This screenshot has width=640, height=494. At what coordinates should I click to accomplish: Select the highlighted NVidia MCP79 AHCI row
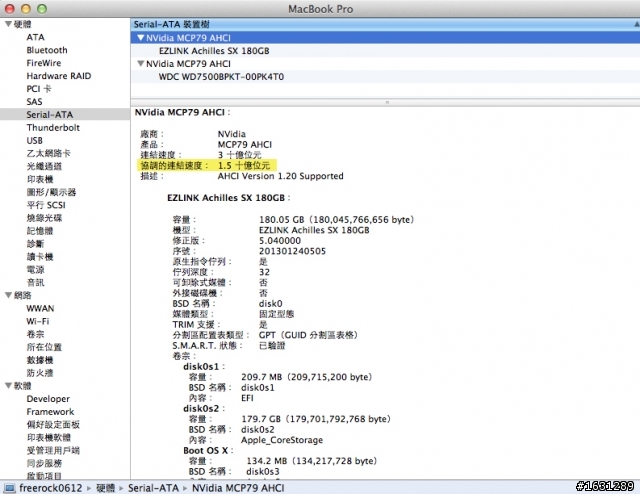[x=385, y=38]
